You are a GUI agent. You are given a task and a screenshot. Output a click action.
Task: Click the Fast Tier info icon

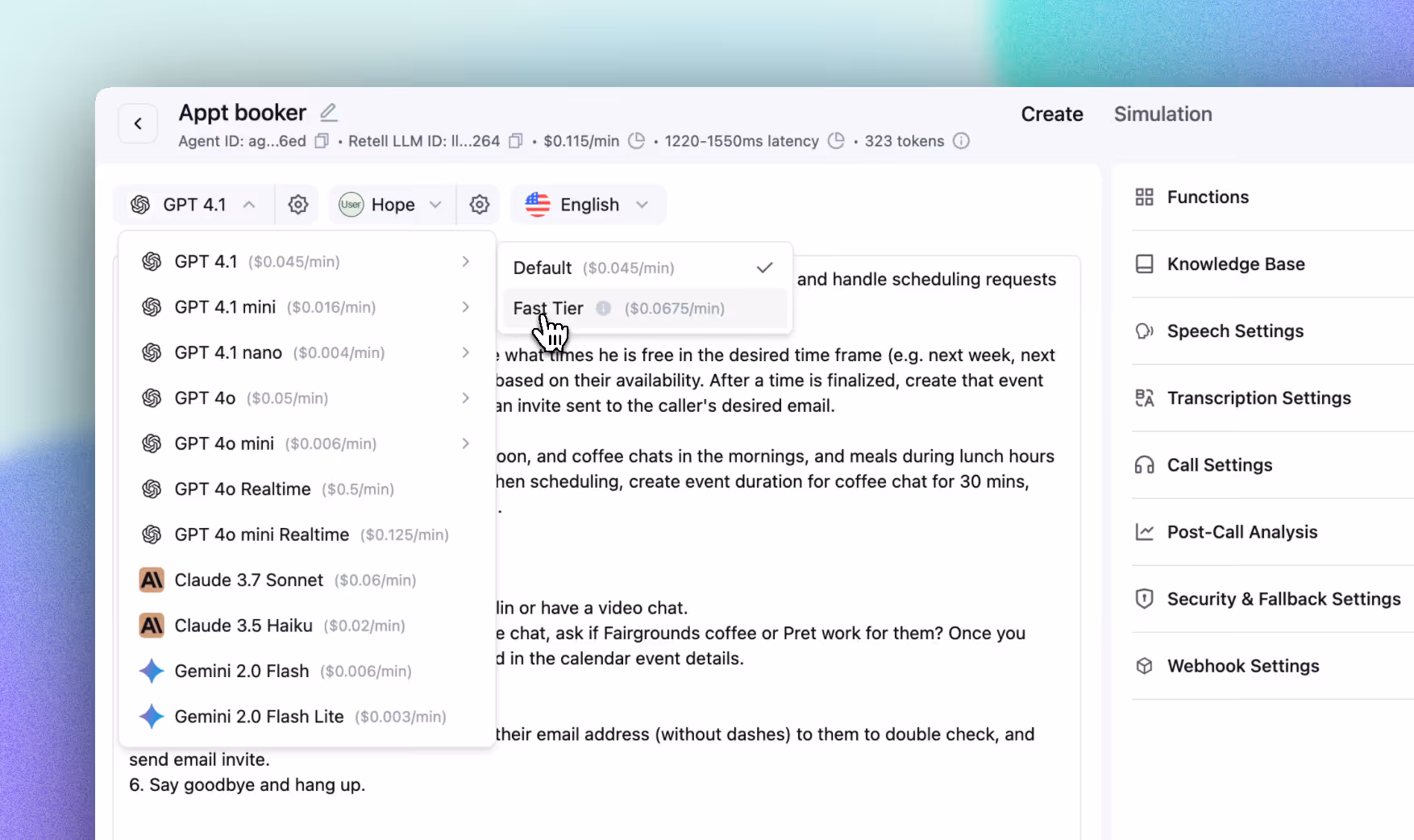coord(603,309)
